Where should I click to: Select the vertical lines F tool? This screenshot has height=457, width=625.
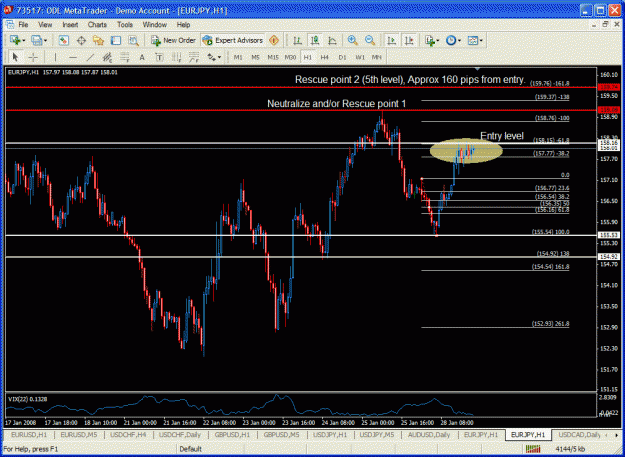click(177, 58)
